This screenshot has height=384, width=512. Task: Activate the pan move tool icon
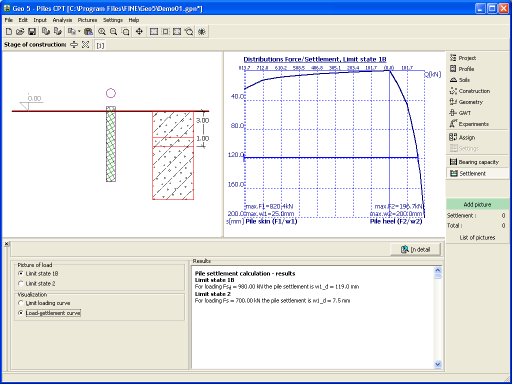click(x=139, y=32)
